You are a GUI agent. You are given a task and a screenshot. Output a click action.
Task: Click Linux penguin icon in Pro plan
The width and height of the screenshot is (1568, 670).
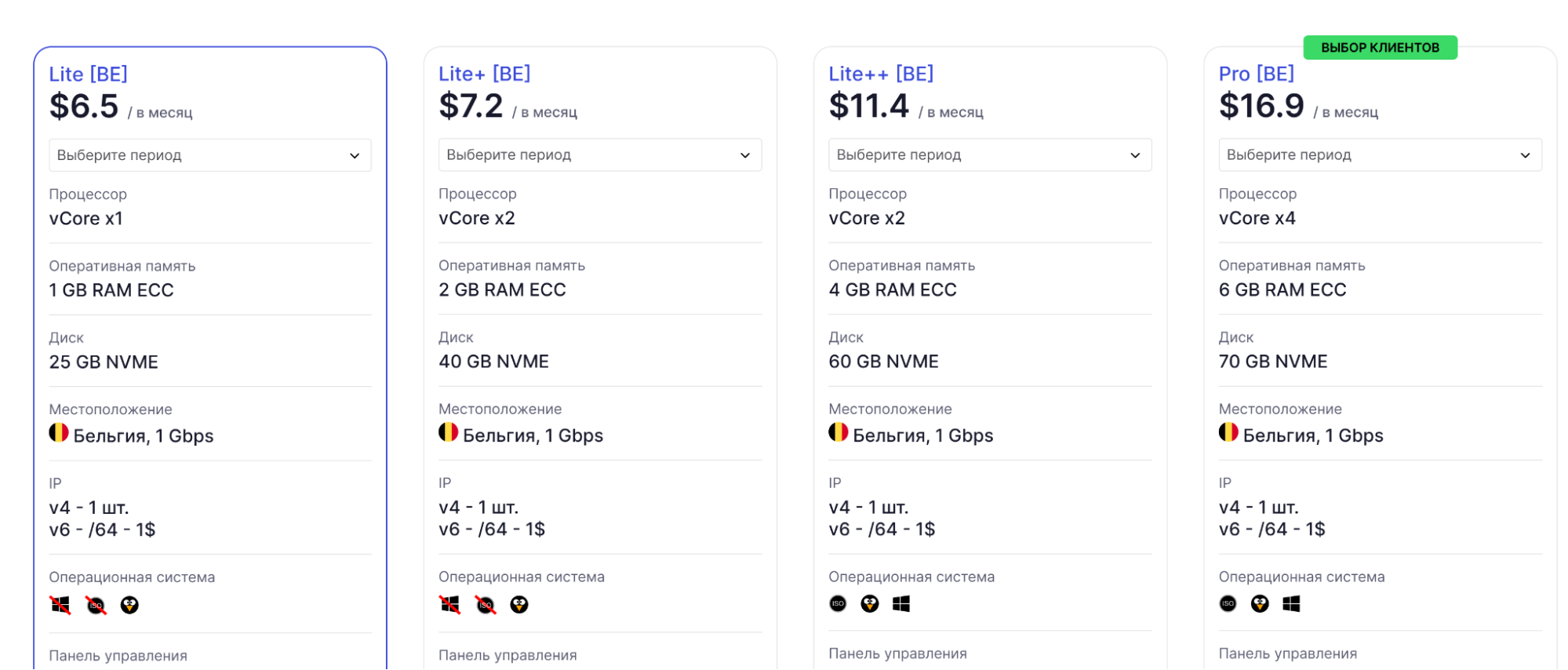pyautogui.click(x=1260, y=603)
